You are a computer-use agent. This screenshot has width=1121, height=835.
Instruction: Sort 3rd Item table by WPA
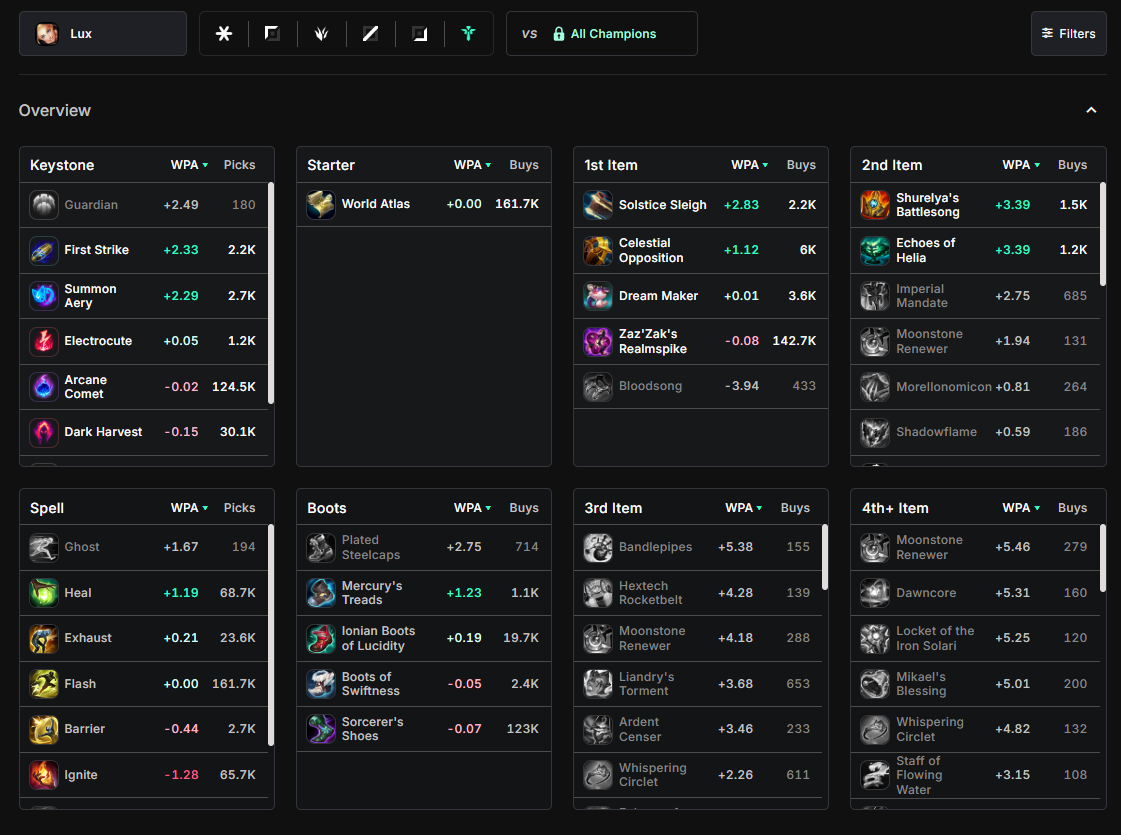(744, 508)
